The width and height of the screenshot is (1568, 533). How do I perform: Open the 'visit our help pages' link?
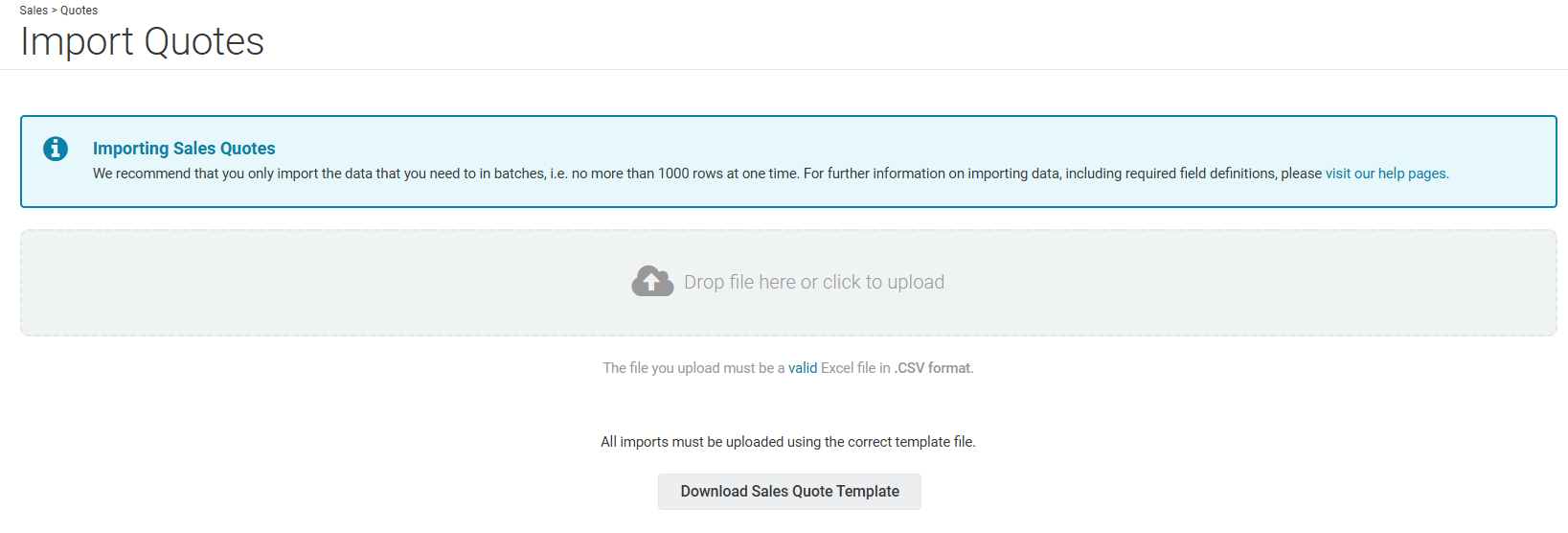1387,174
